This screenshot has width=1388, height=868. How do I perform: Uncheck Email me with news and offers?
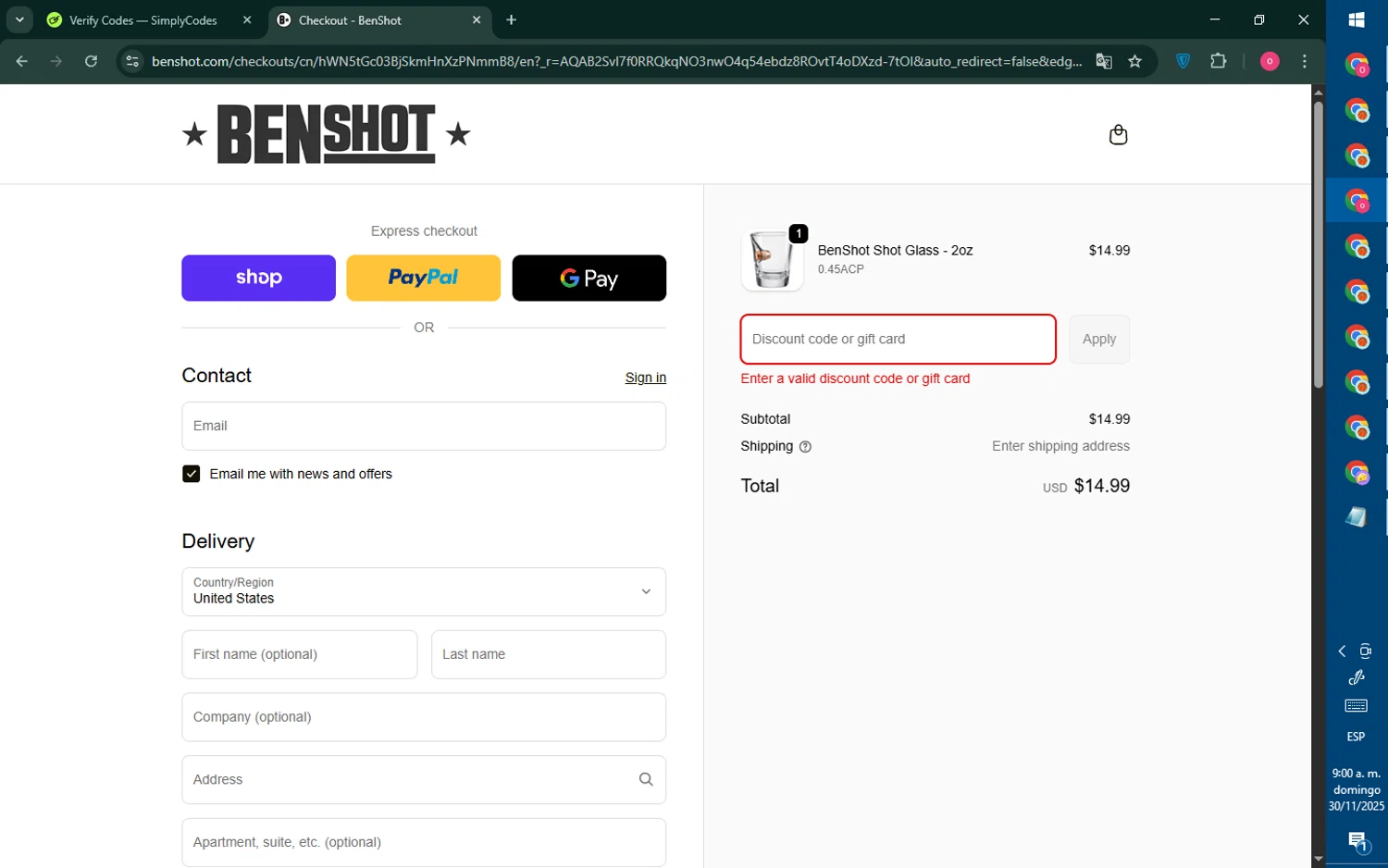coord(191,474)
